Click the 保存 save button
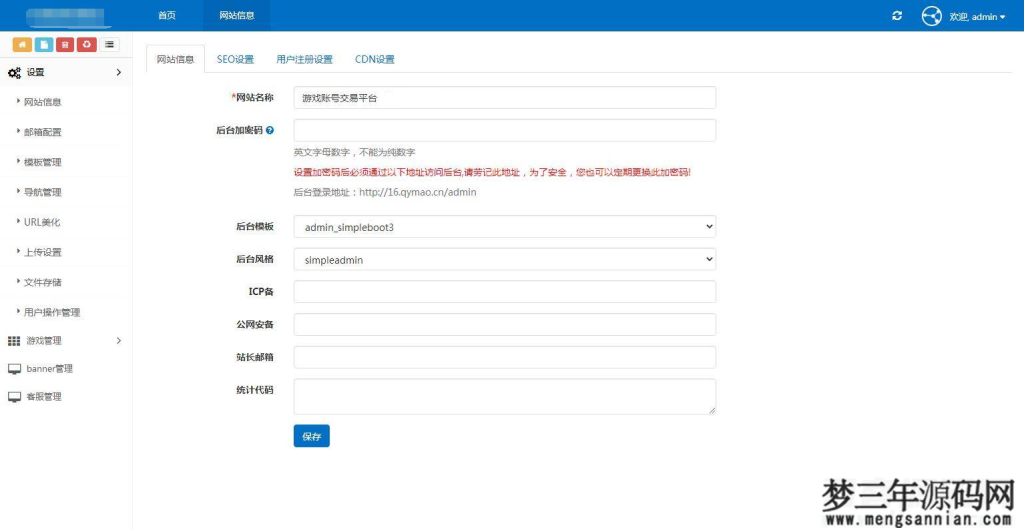The width and height of the screenshot is (1024, 530). point(312,436)
